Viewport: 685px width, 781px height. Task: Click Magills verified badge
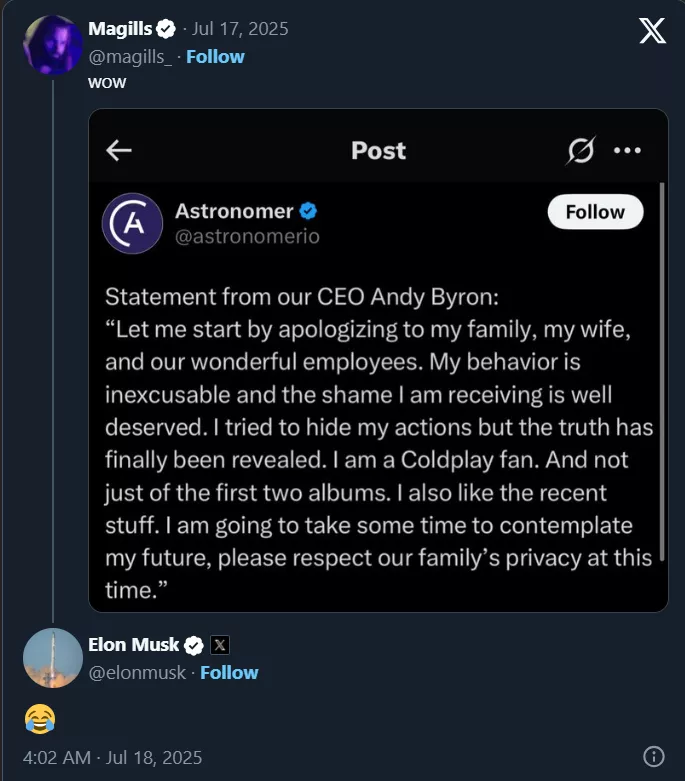pyautogui.click(x=168, y=29)
